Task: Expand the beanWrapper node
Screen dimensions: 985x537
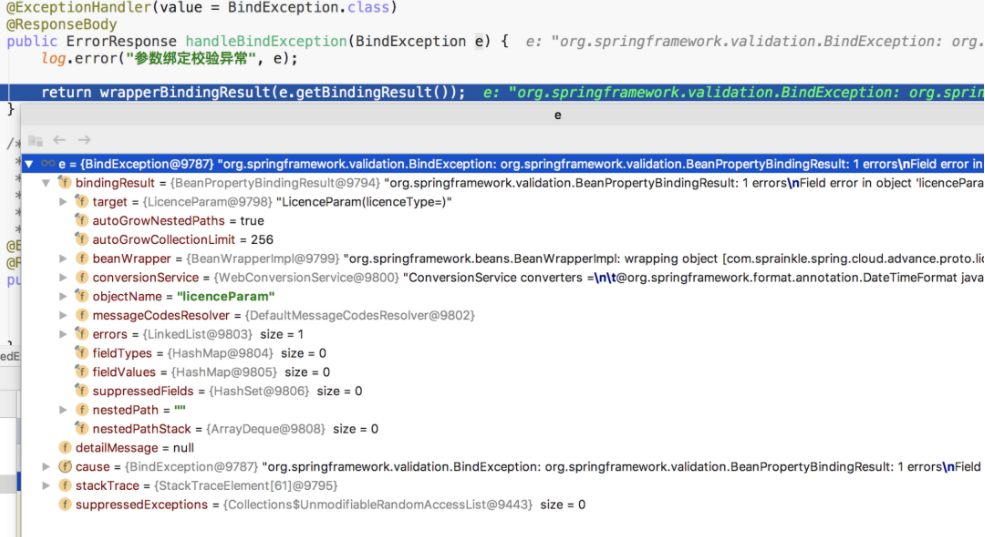Action: click(63, 258)
